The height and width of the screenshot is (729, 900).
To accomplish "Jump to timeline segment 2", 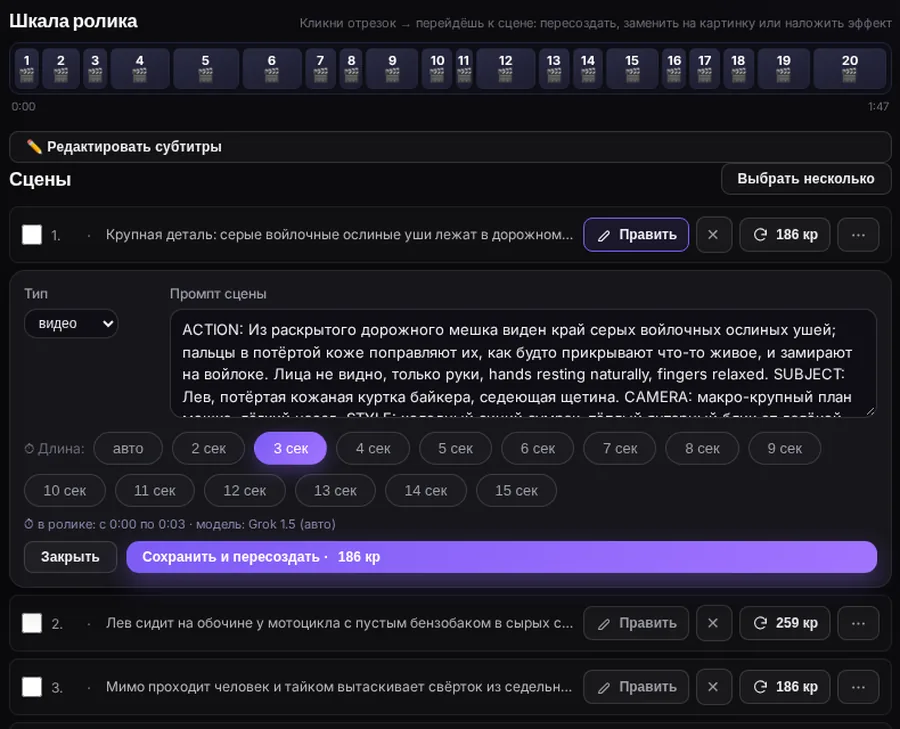I will tap(60, 68).
